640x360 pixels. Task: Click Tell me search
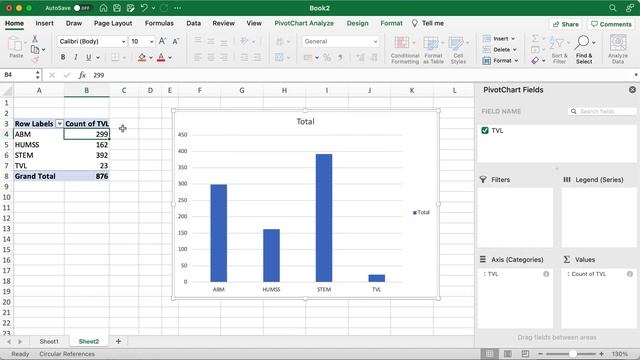(x=428, y=23)
